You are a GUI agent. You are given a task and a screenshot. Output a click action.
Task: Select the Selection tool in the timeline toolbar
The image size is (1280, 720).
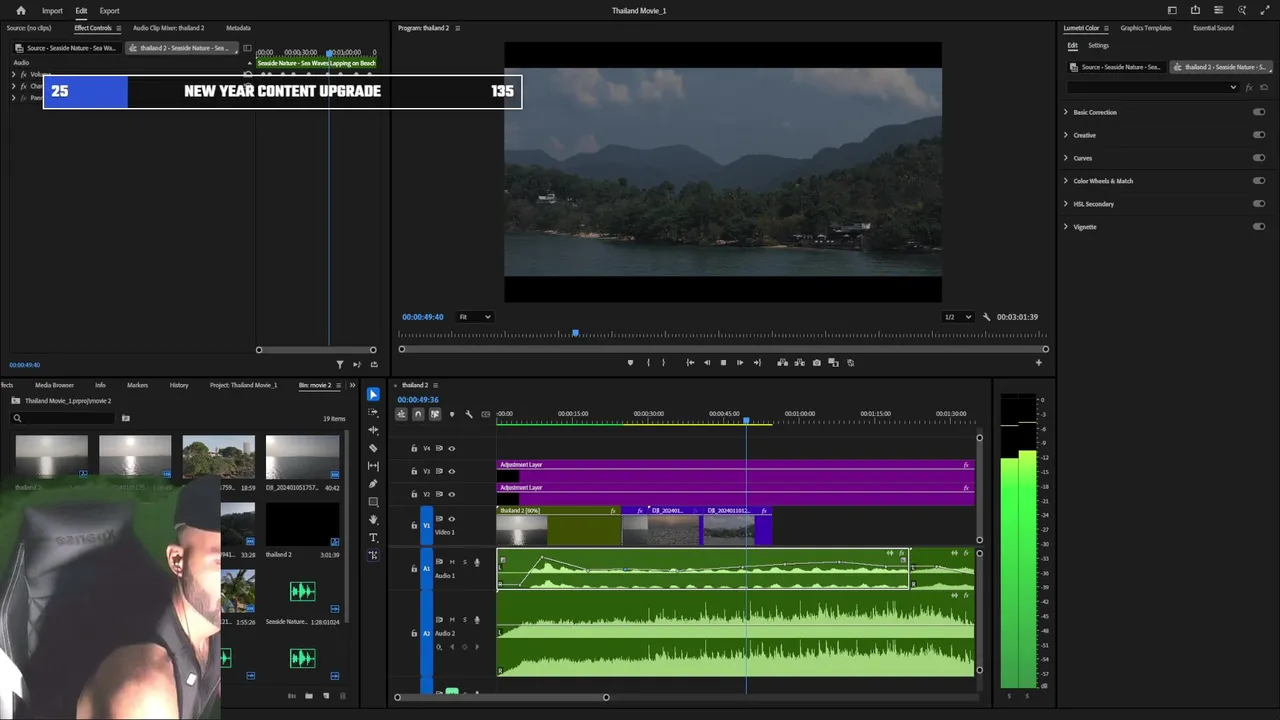click(373, 394)
